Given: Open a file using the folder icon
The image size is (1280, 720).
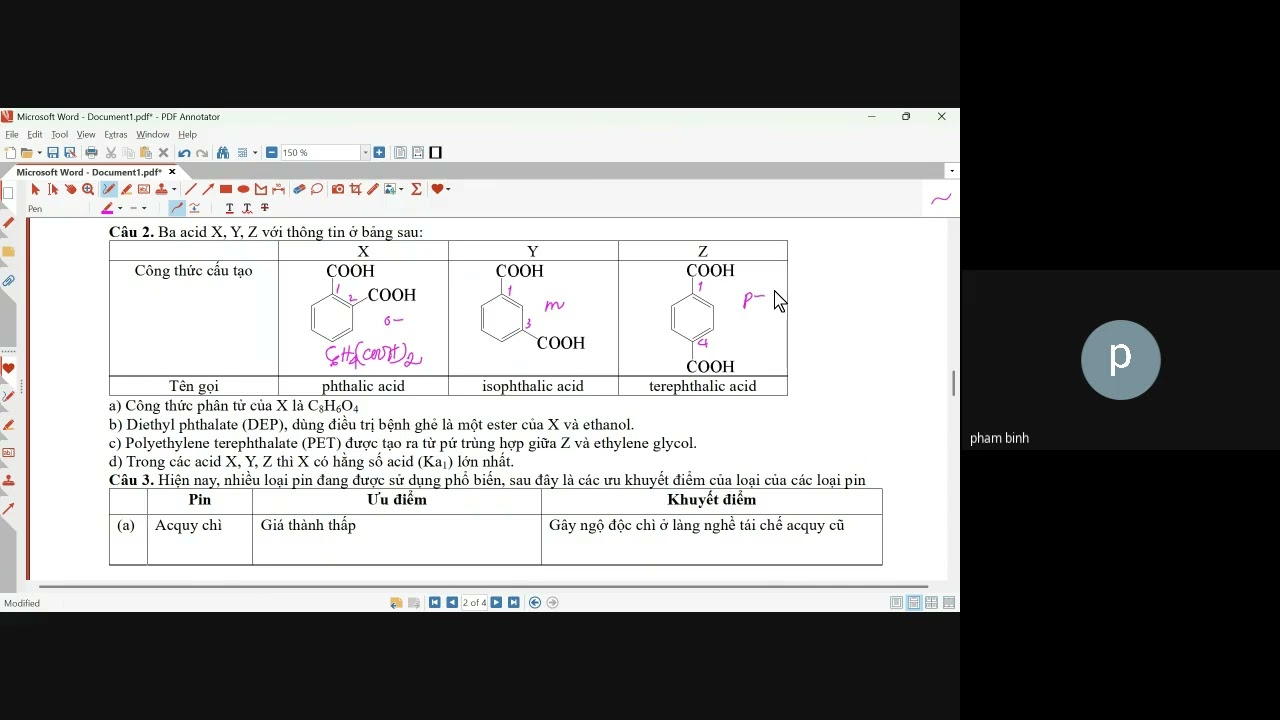Looking at the screenshot, I should 26,153.
